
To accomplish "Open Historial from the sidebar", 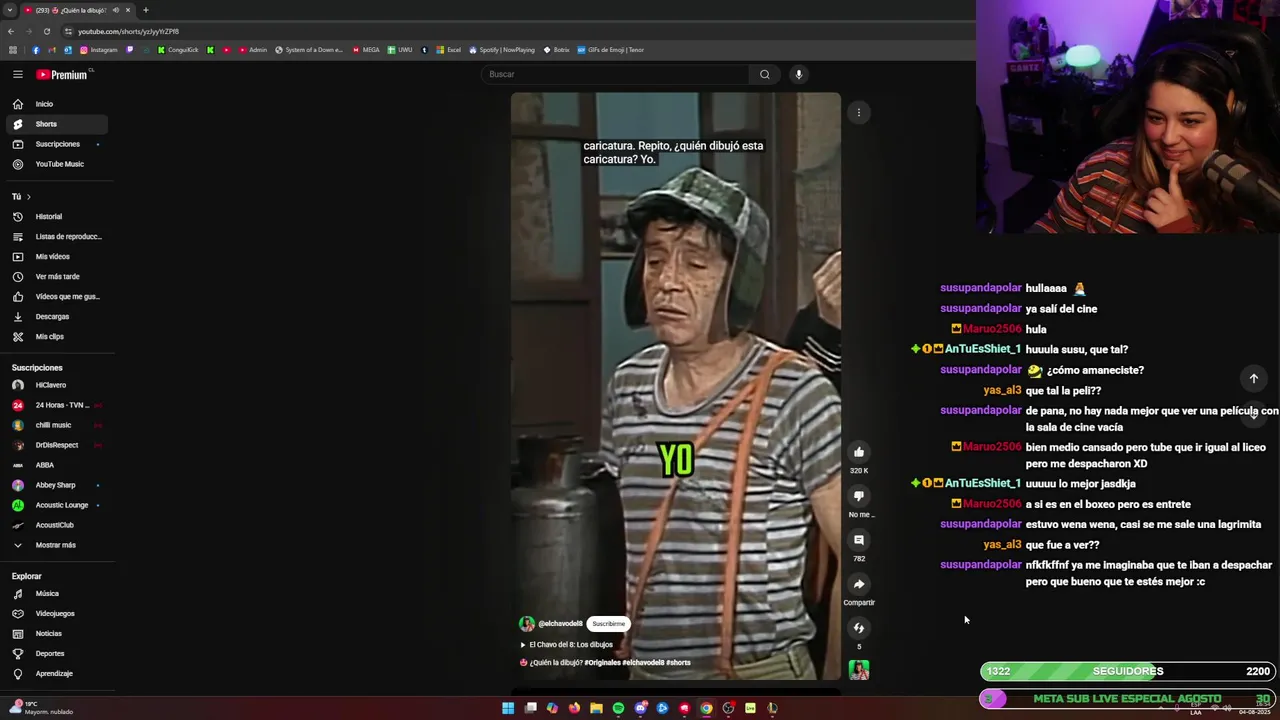I will click(56, 216).
